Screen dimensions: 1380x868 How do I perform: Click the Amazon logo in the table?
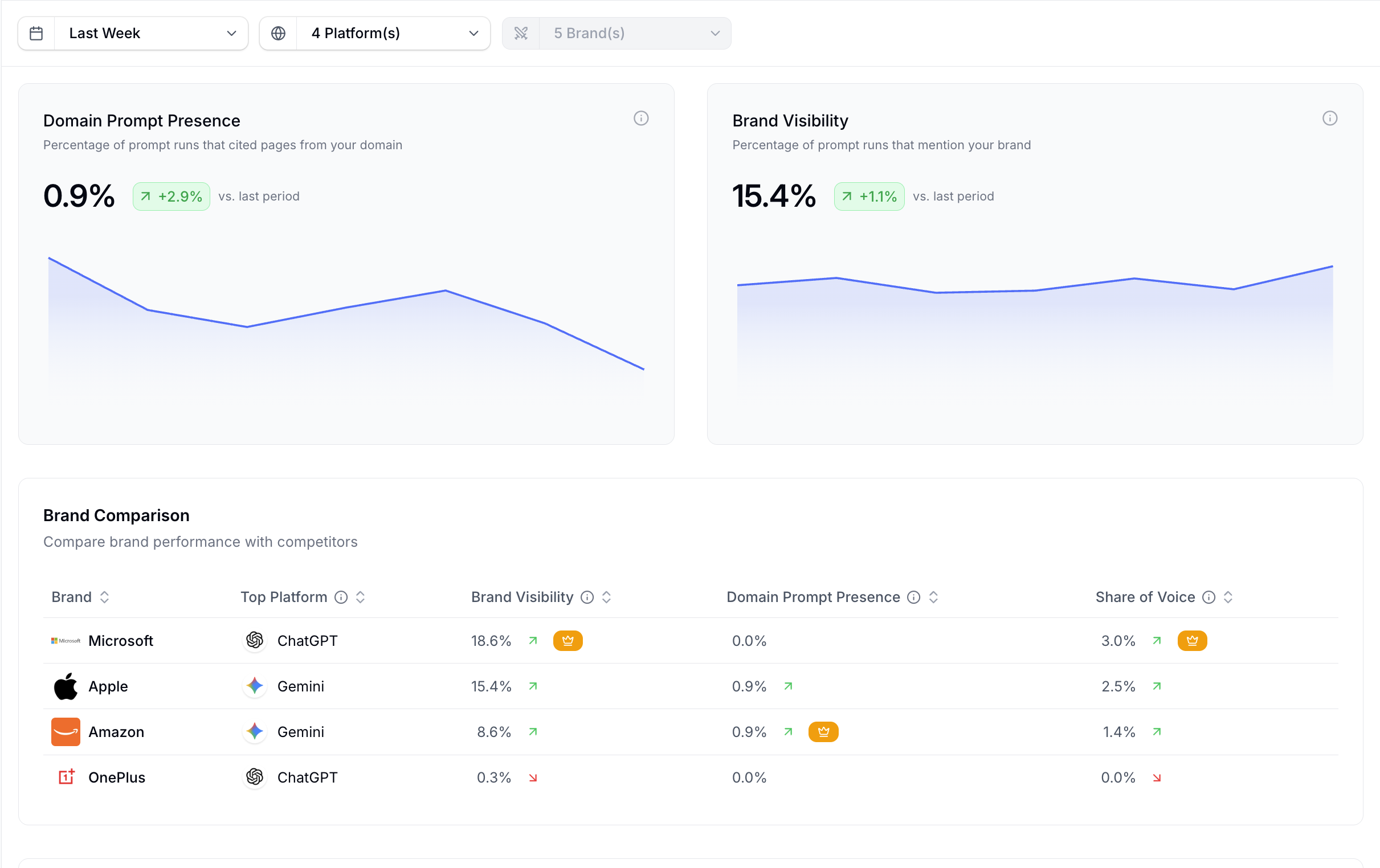point(66,732)
